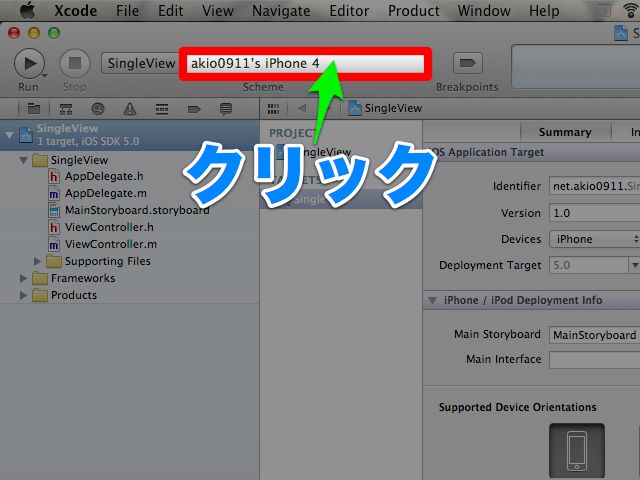The height and width of the screenshot is (480, 640).
Task: Go back in editor history
Action: click(x=302, y=108)
